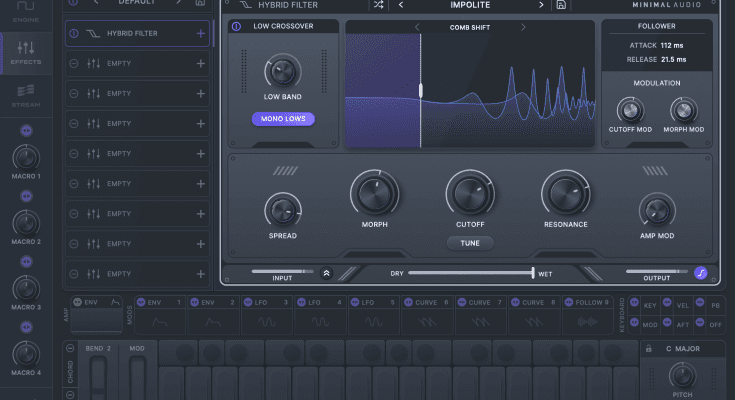This screenshot has height=400, width=735.
Task: Click the Dry/Wet mix slider
Action: point(470,272)
